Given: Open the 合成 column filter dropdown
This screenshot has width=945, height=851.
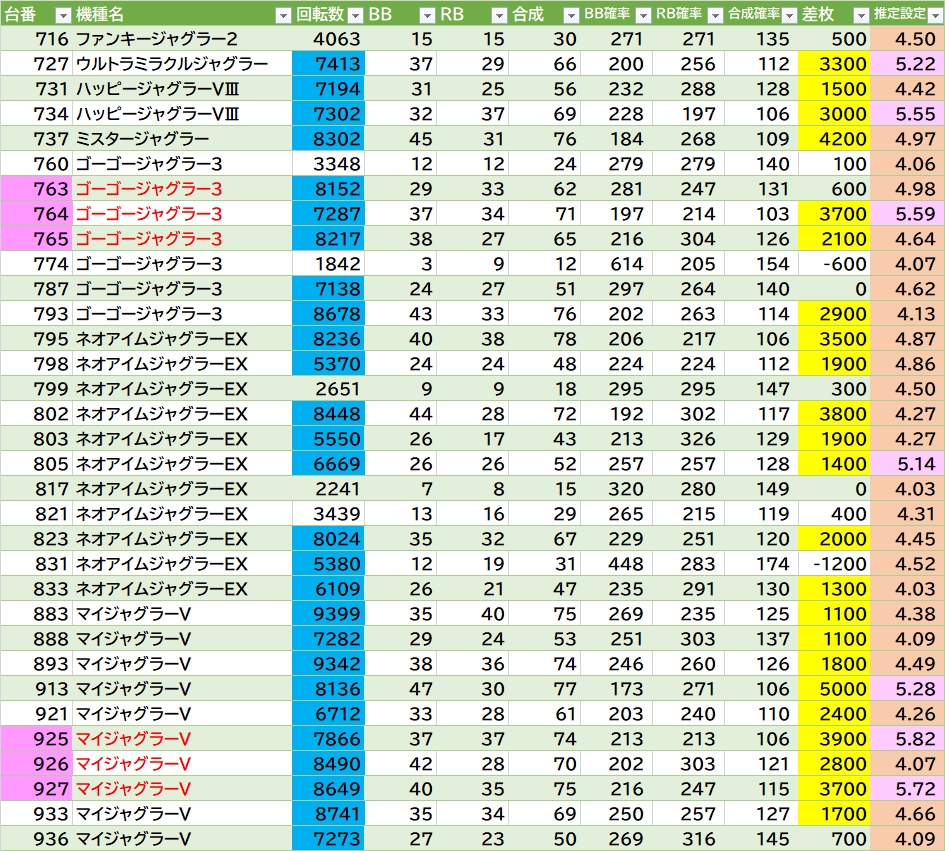Looking at the screenshot, I should point(570,15).
